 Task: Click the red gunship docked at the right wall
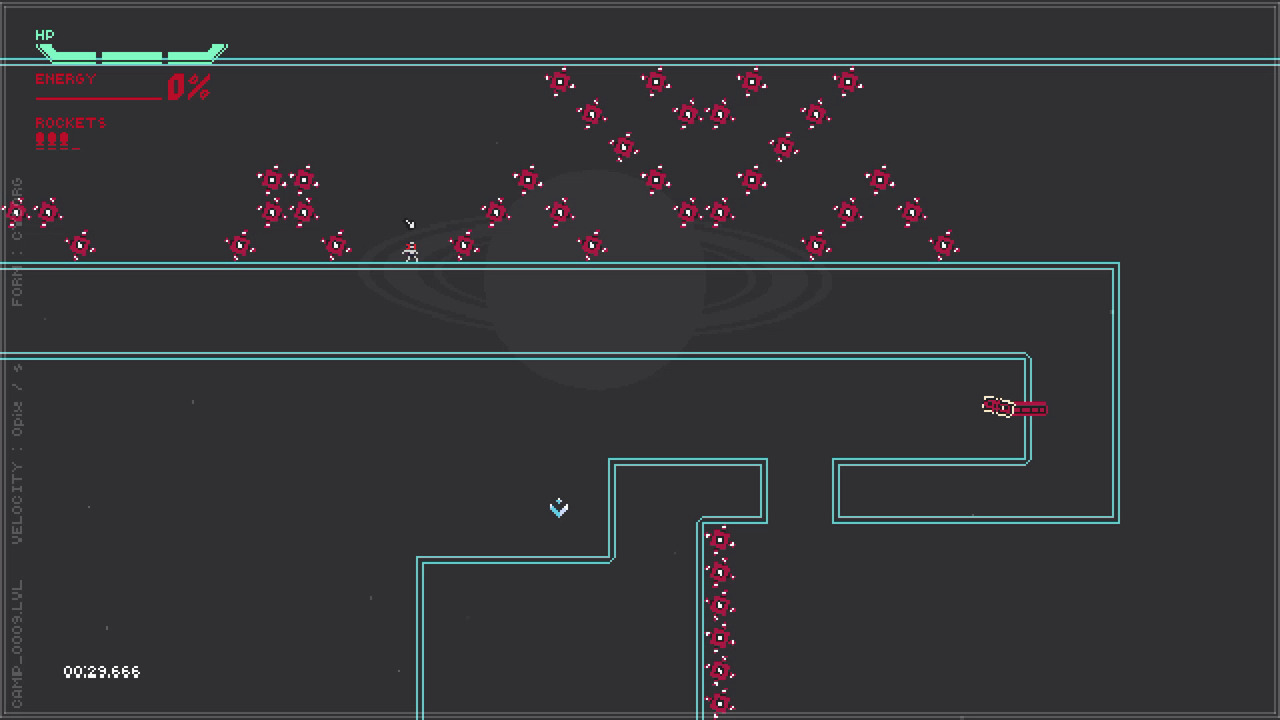[x=1012, y=406]
